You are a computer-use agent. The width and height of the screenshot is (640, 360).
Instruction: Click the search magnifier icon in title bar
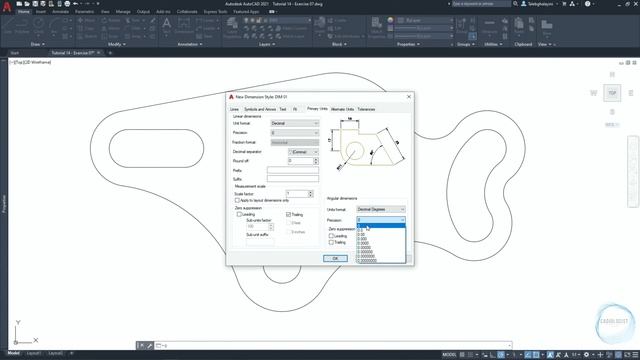point(515,4)
